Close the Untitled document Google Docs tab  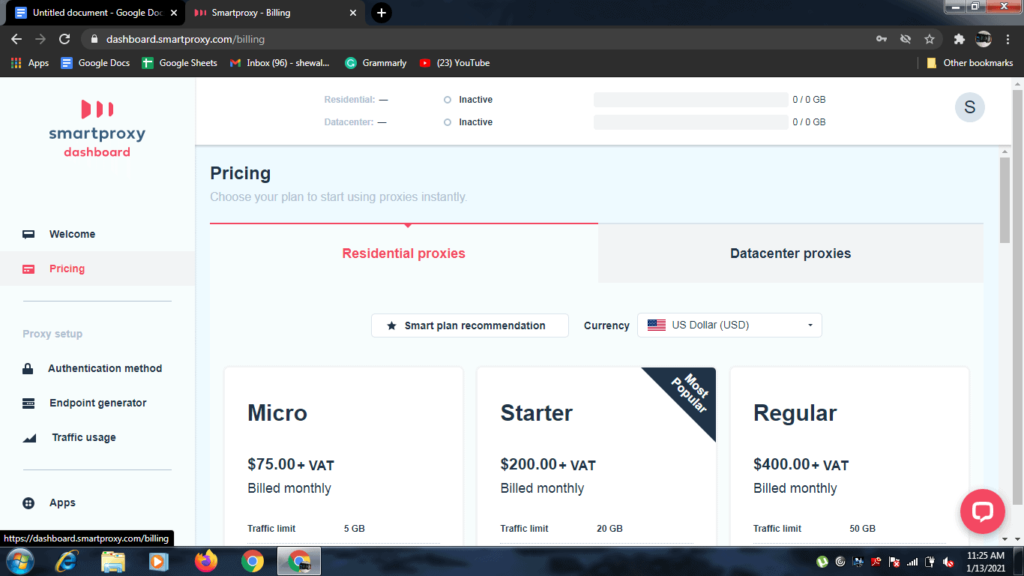174,12
